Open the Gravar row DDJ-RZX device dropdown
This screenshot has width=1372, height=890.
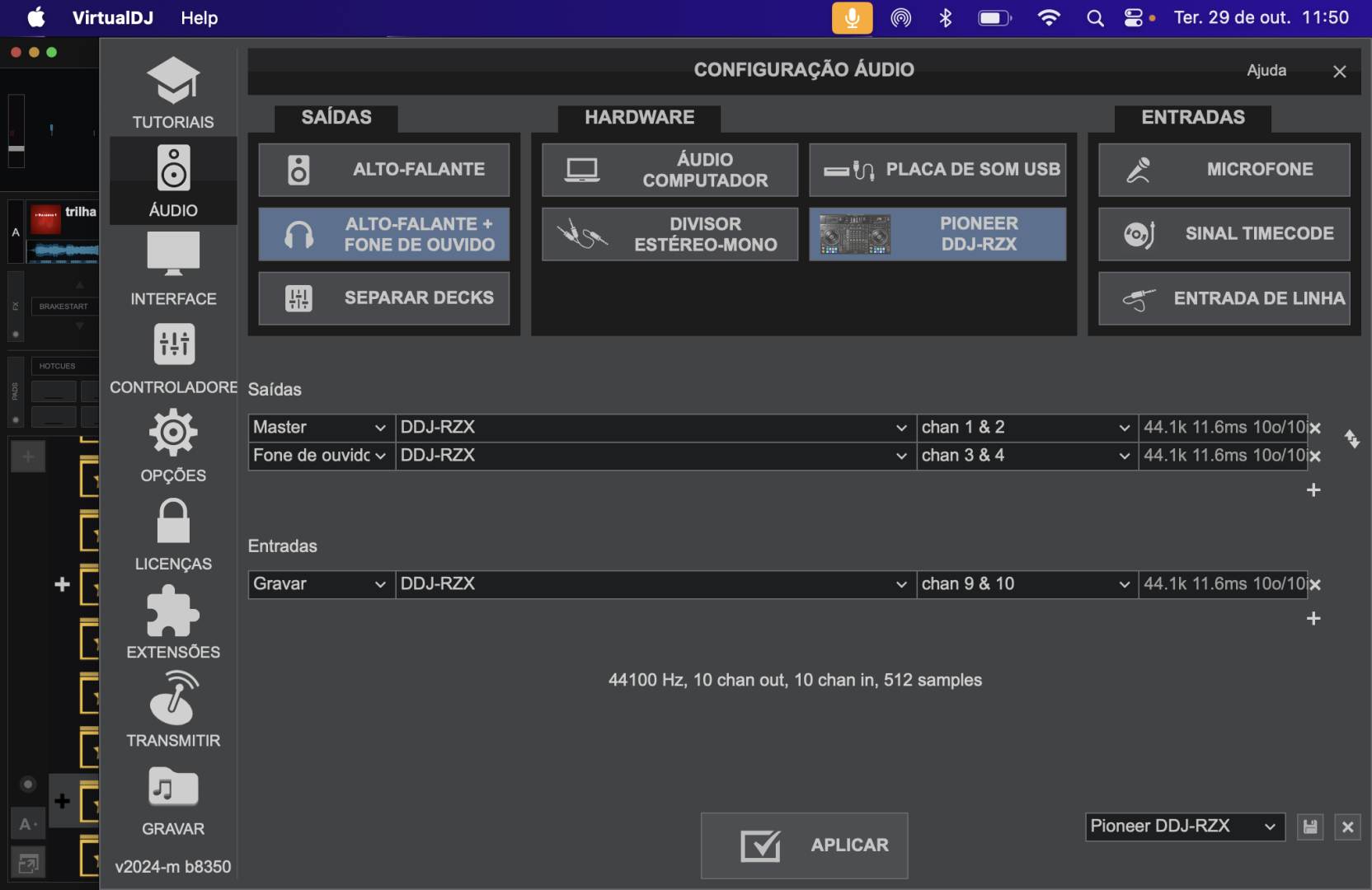click(x=655, y=584)
